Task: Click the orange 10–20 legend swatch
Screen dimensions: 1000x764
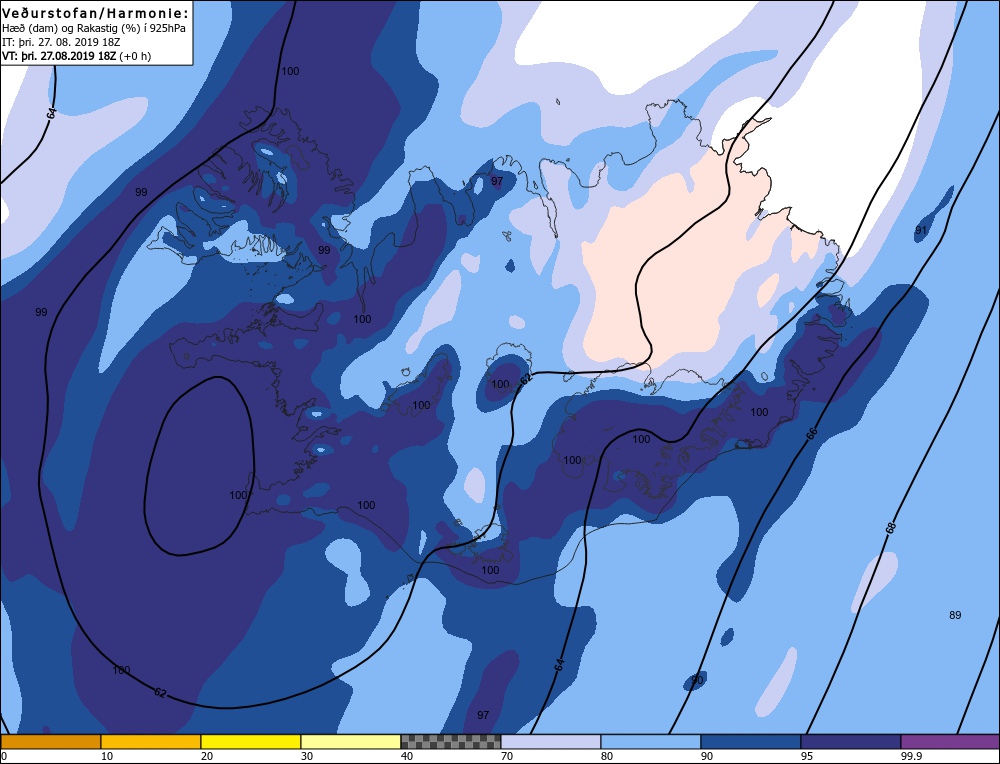Action: coord(151,741)
